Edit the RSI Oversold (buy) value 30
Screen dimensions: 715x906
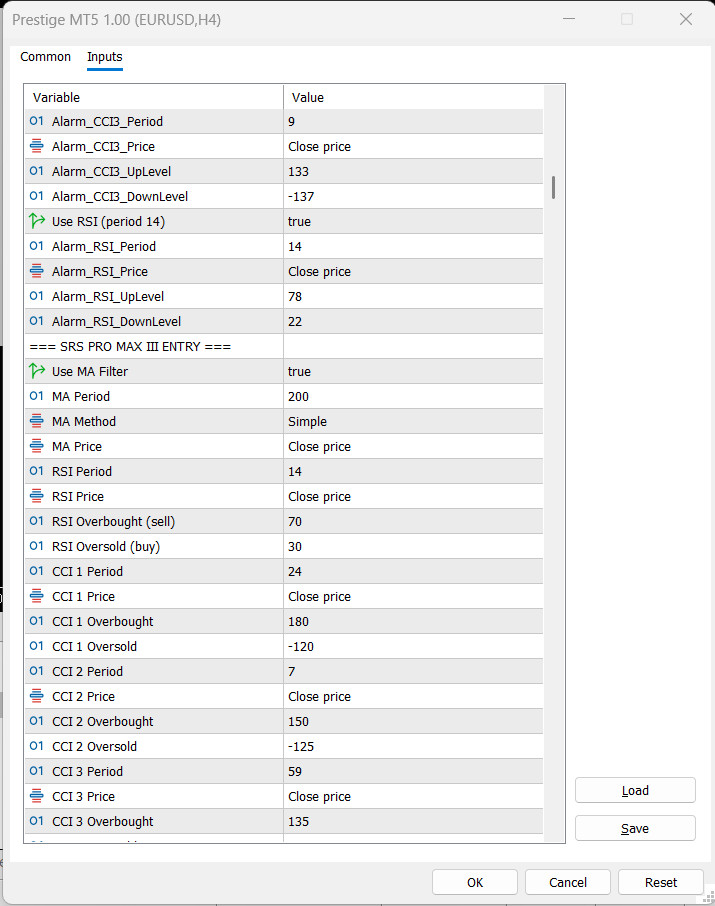pos(413,547)
